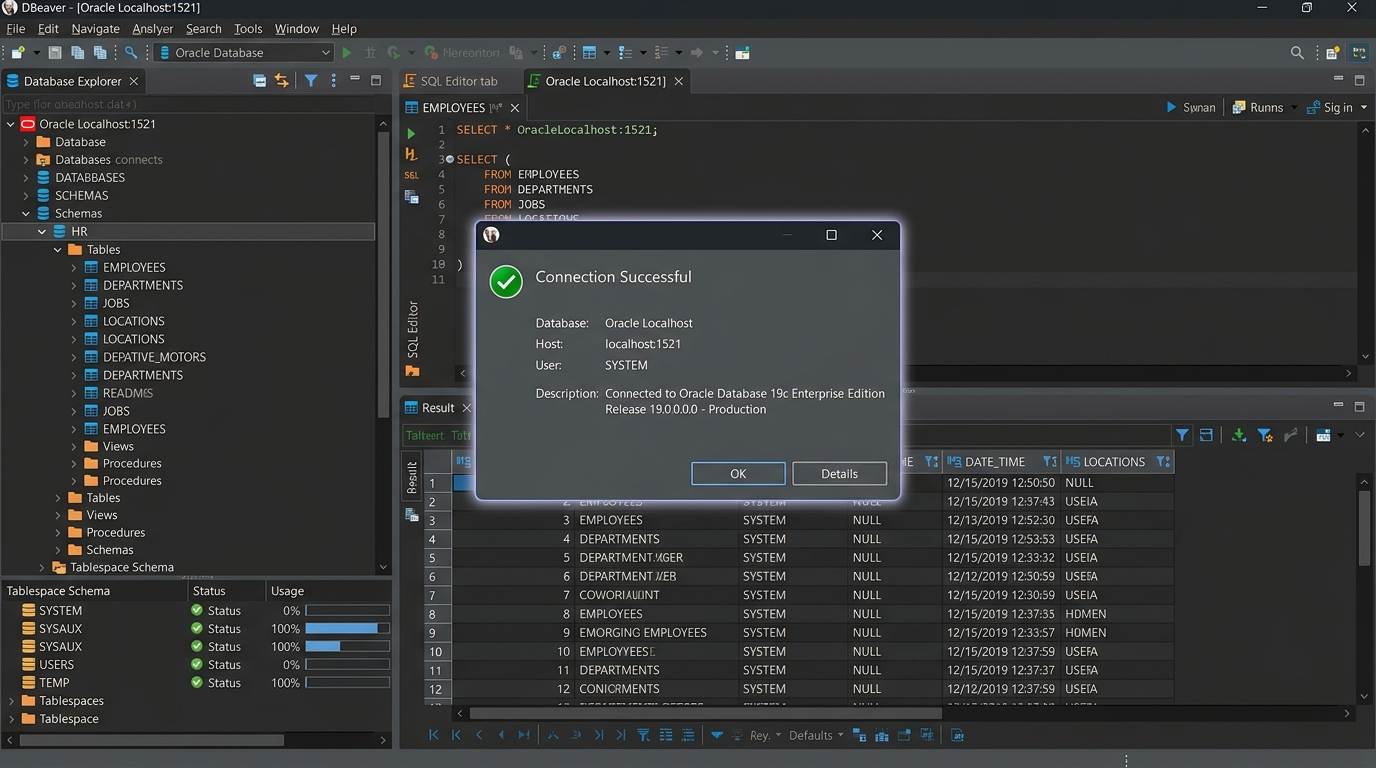Click the previous row arrow in result navigation
The width and height of the screenshot is (1376, 768).
pyautogui.click(x=479, y=735)
